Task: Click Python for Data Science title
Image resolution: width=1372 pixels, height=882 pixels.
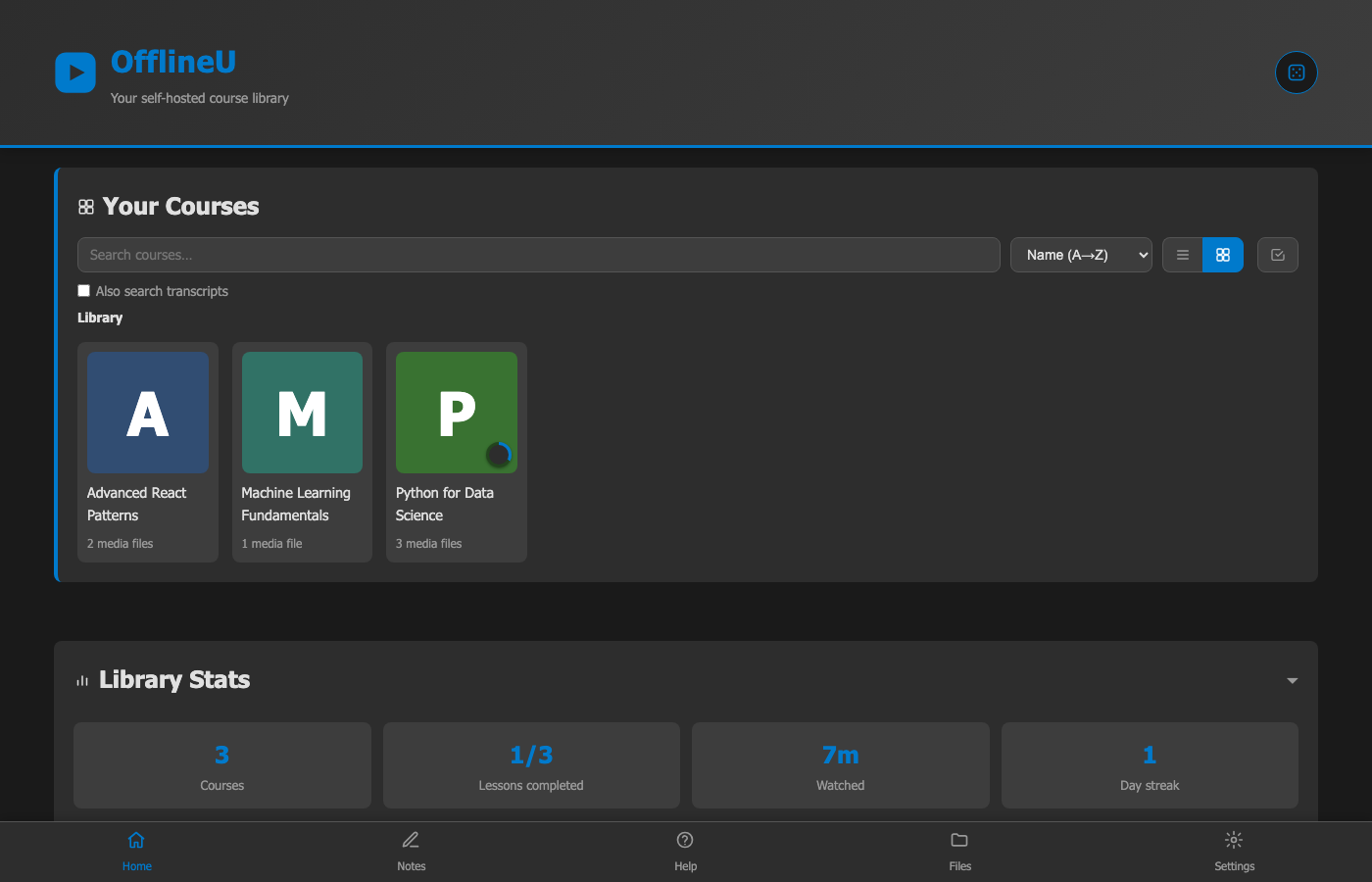Action: point(445,504)
